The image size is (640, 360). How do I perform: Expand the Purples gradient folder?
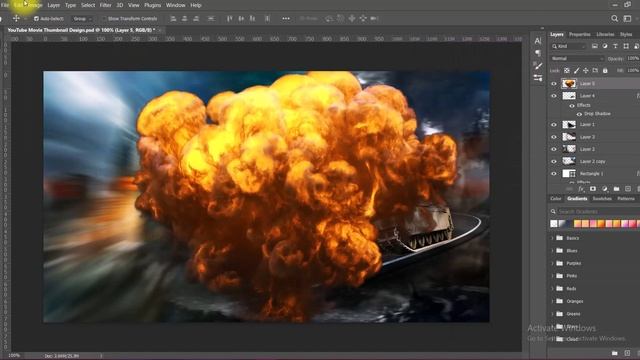(553, 263)
